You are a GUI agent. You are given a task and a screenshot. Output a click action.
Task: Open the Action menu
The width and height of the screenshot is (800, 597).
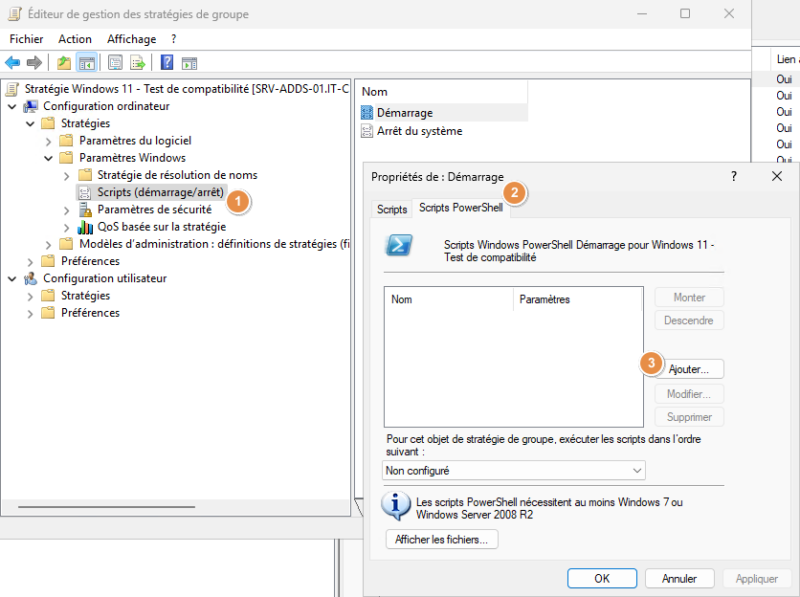(75, 39)
